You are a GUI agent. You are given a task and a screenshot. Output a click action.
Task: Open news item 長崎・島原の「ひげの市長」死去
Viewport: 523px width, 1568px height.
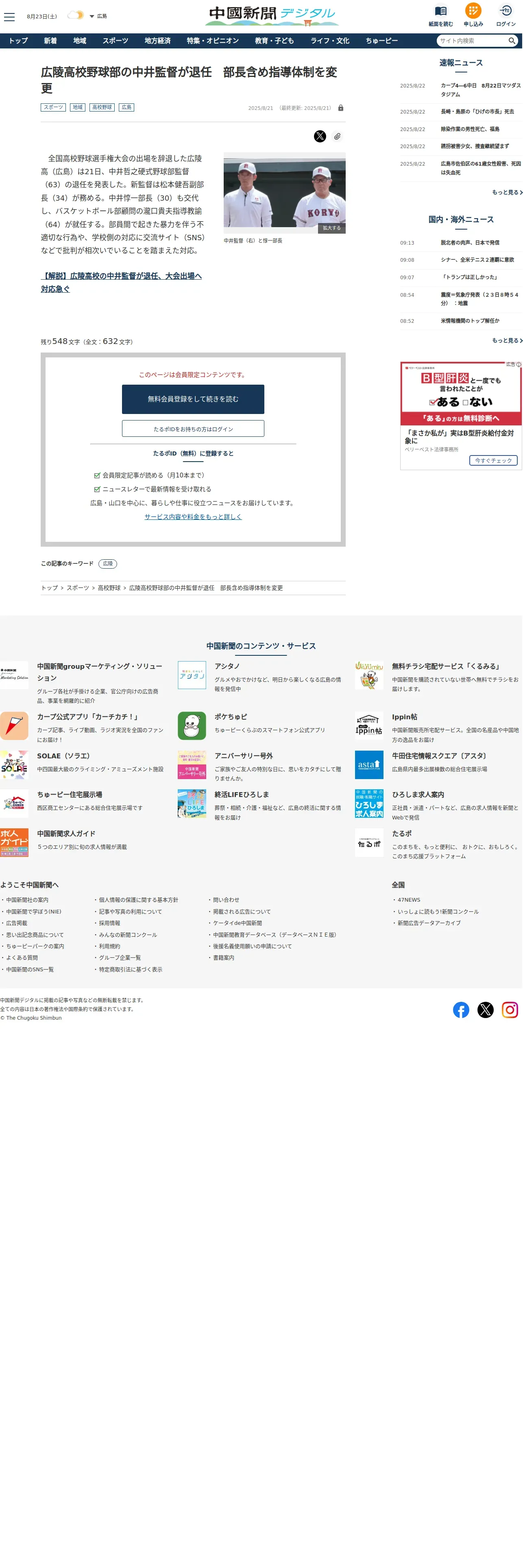[477, 112]
